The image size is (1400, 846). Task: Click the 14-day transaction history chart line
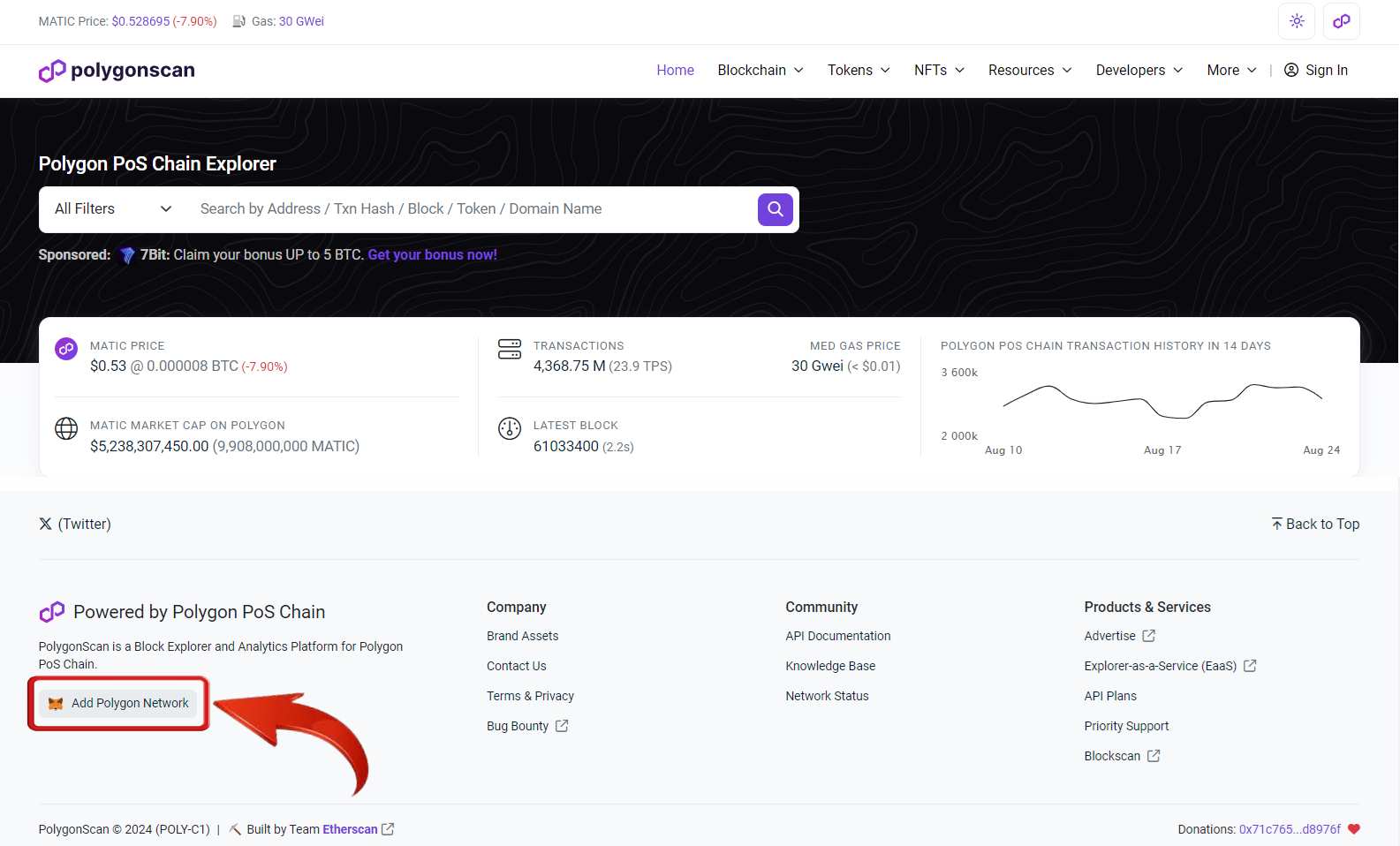coord(1162,402)
